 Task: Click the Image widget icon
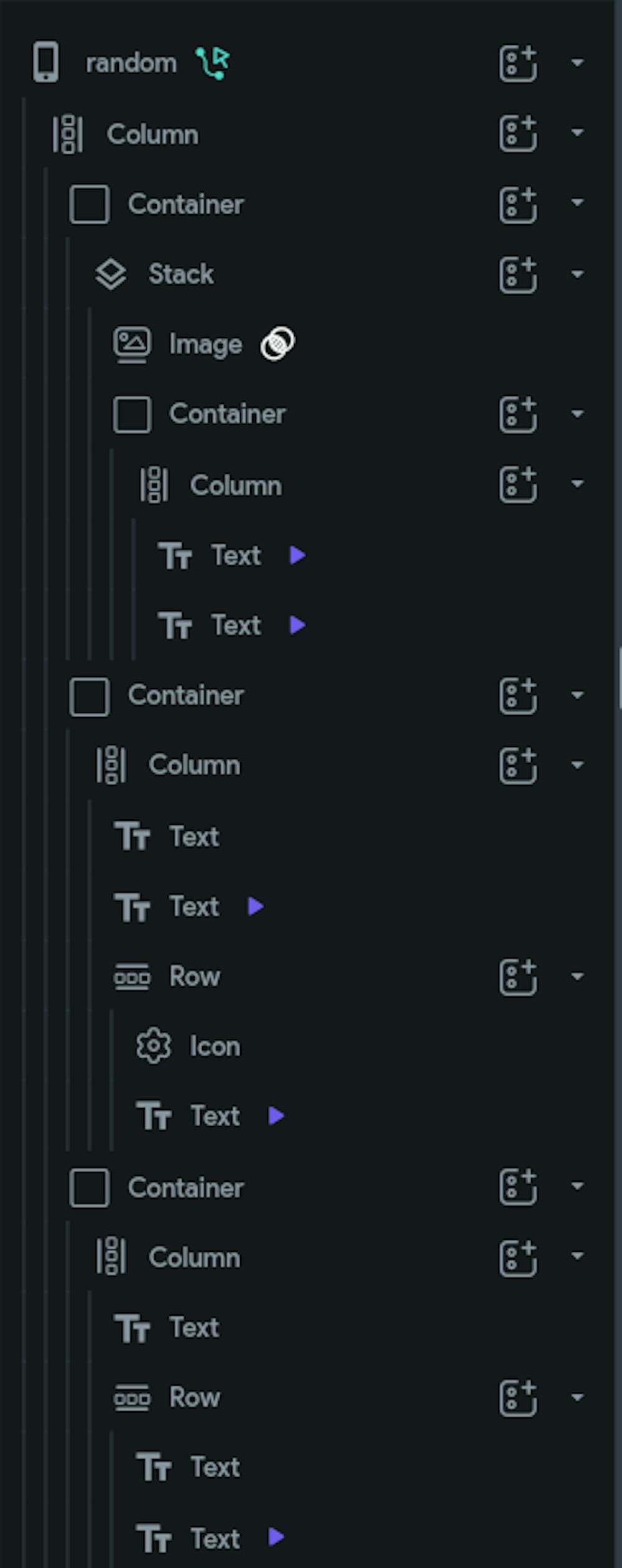(x=132, y=344)
